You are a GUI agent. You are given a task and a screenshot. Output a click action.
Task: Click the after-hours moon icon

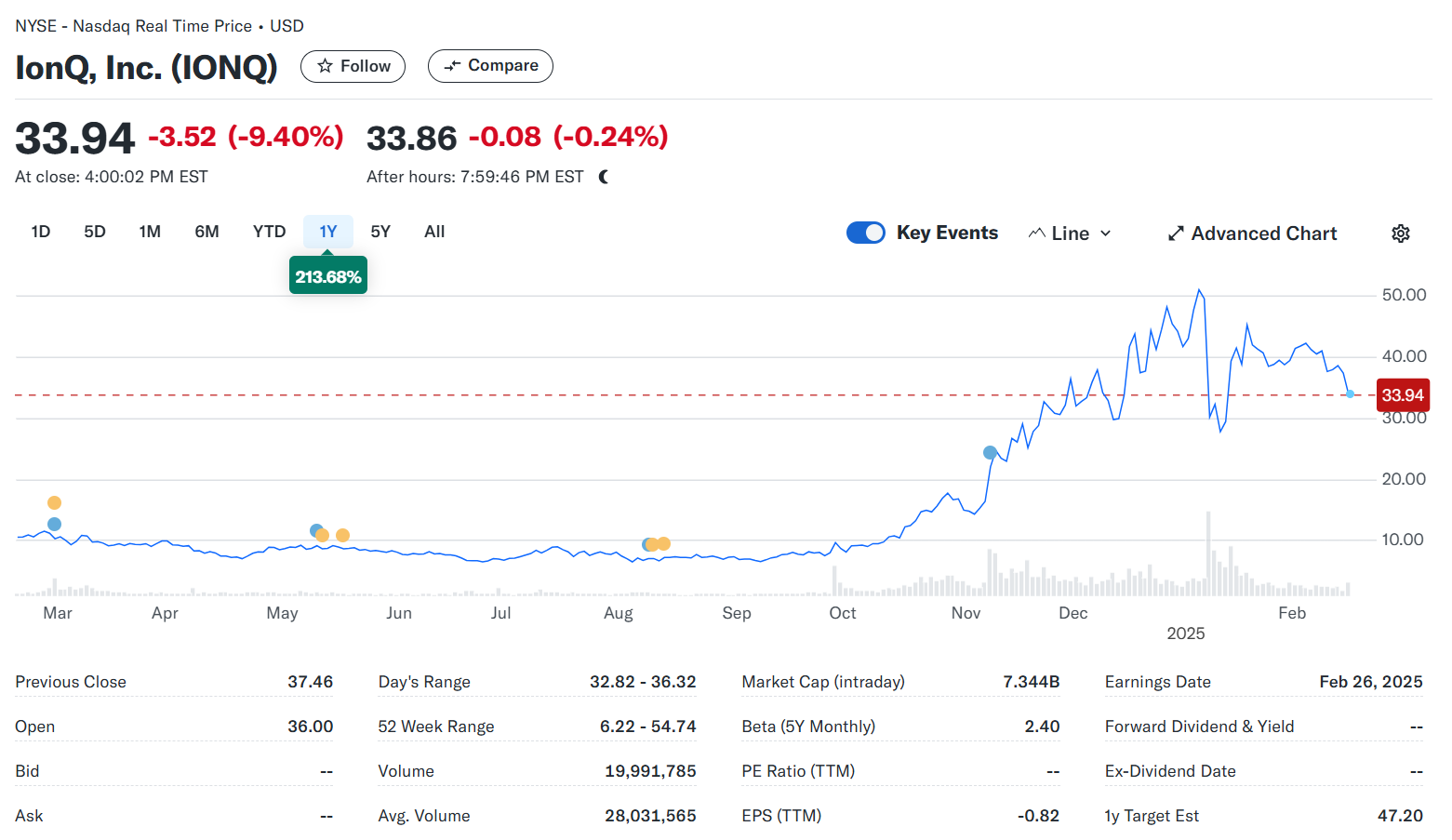click(x=604, y=177)
